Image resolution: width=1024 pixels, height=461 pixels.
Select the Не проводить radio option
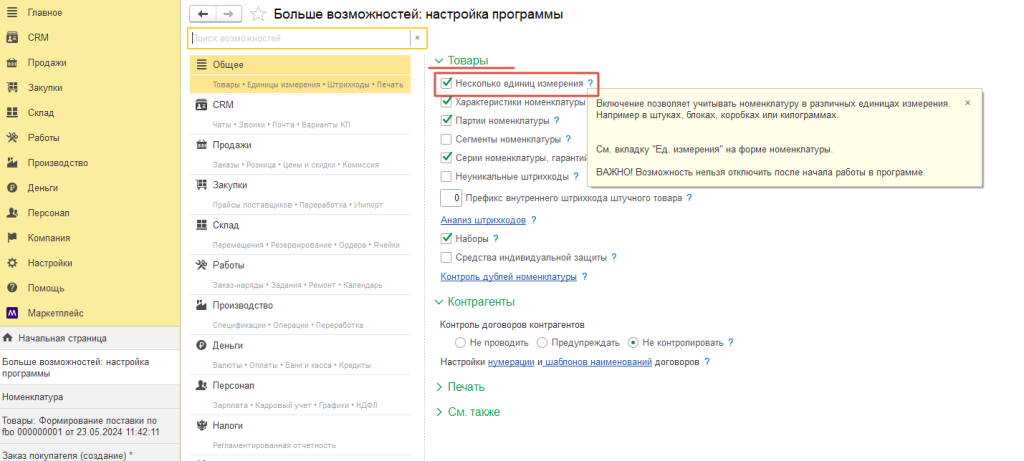(x=460, y=342)
